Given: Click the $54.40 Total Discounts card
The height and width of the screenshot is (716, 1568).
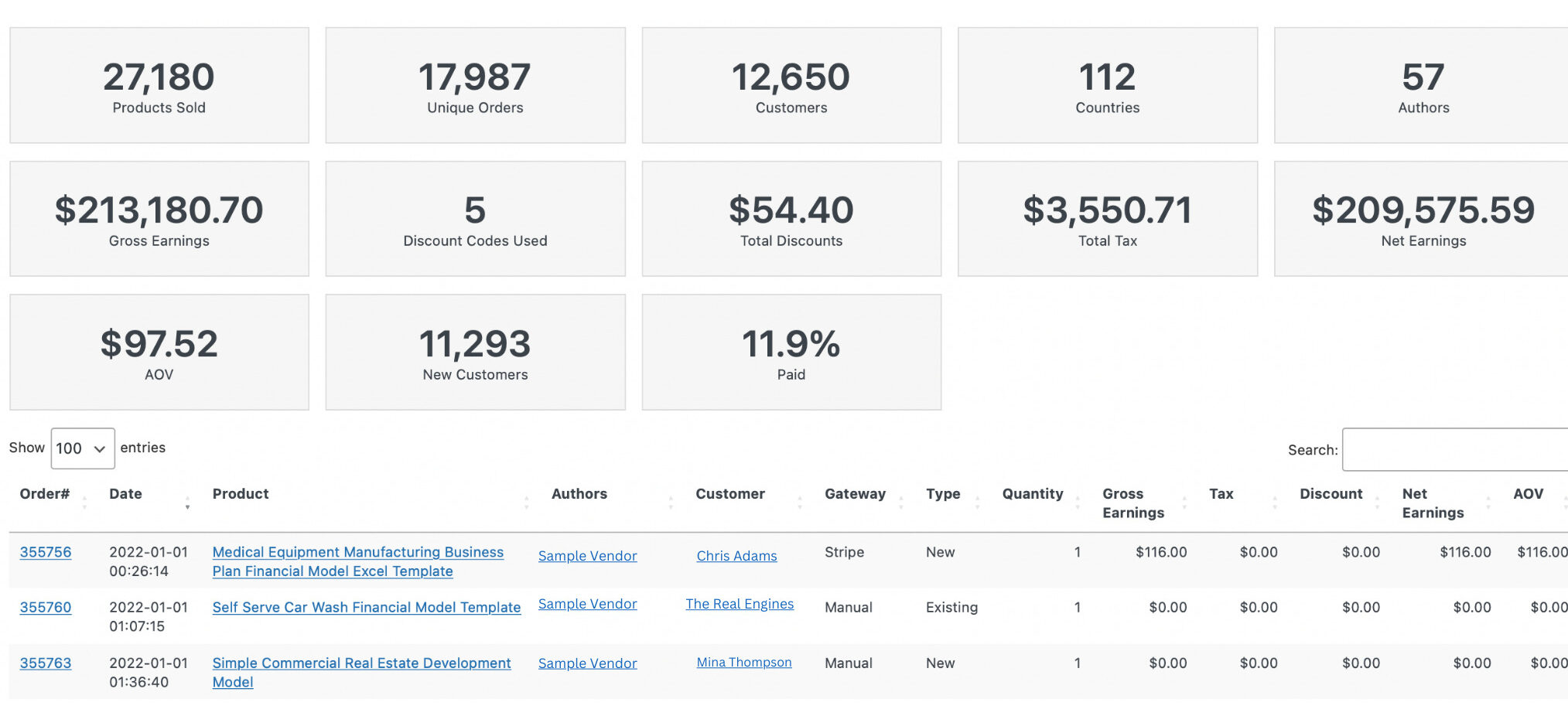Looking at the screenshot, I should click(791, 219).
